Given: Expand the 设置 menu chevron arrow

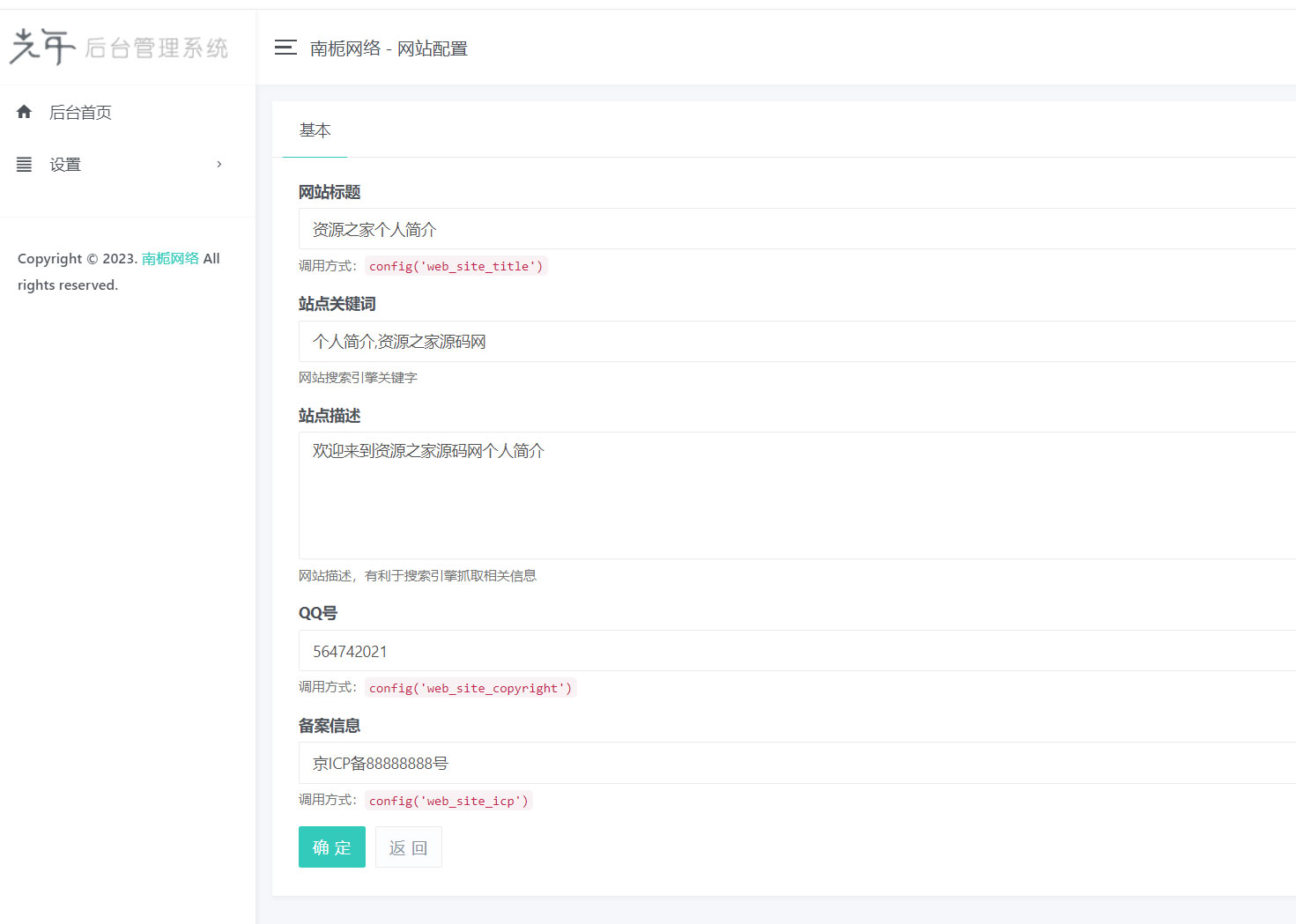Looking at the screenshot, I should pos(218,164).
